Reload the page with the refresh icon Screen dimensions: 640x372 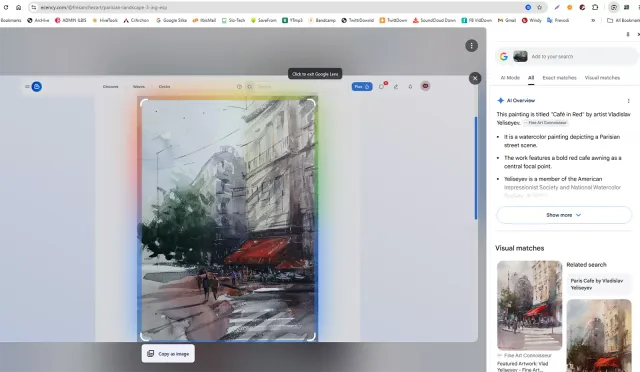(x=6, y=7)
